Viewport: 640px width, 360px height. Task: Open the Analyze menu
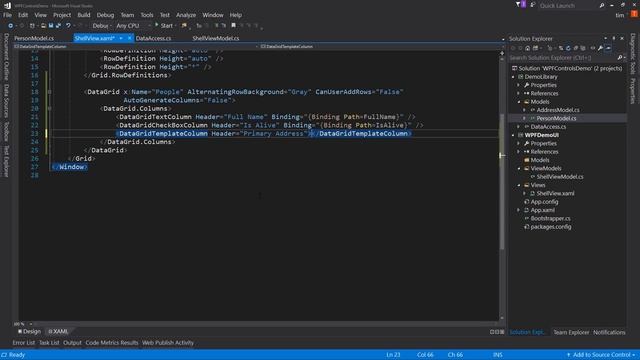[186, 15]
